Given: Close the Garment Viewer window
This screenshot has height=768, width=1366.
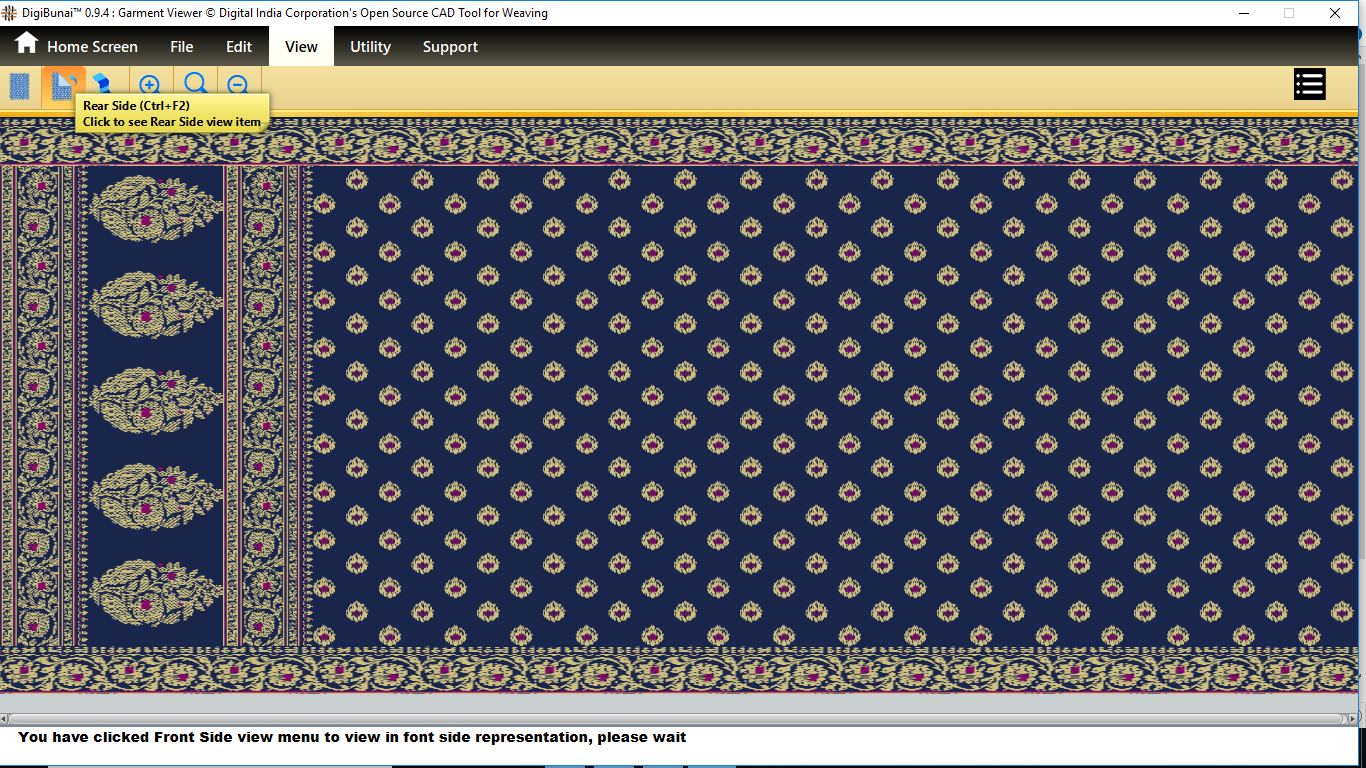Looking at the screenshot, I should [x=1334, y=13].
